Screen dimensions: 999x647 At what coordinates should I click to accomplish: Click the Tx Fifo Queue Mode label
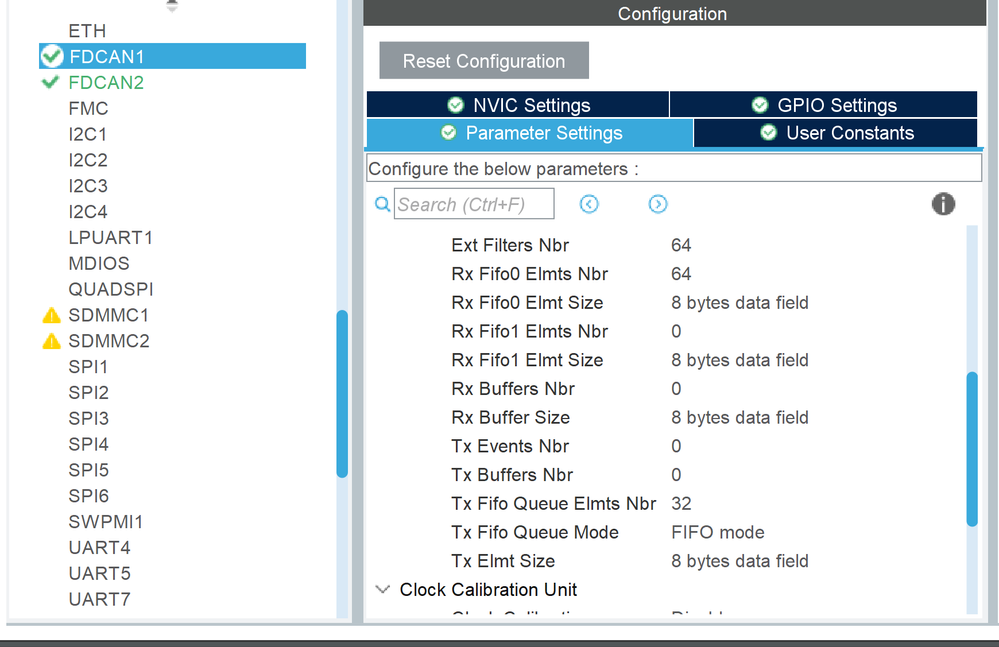535,532
